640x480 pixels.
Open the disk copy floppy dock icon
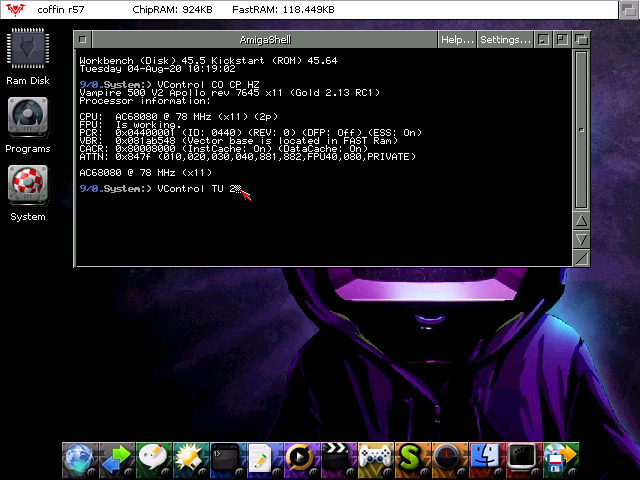561,460
